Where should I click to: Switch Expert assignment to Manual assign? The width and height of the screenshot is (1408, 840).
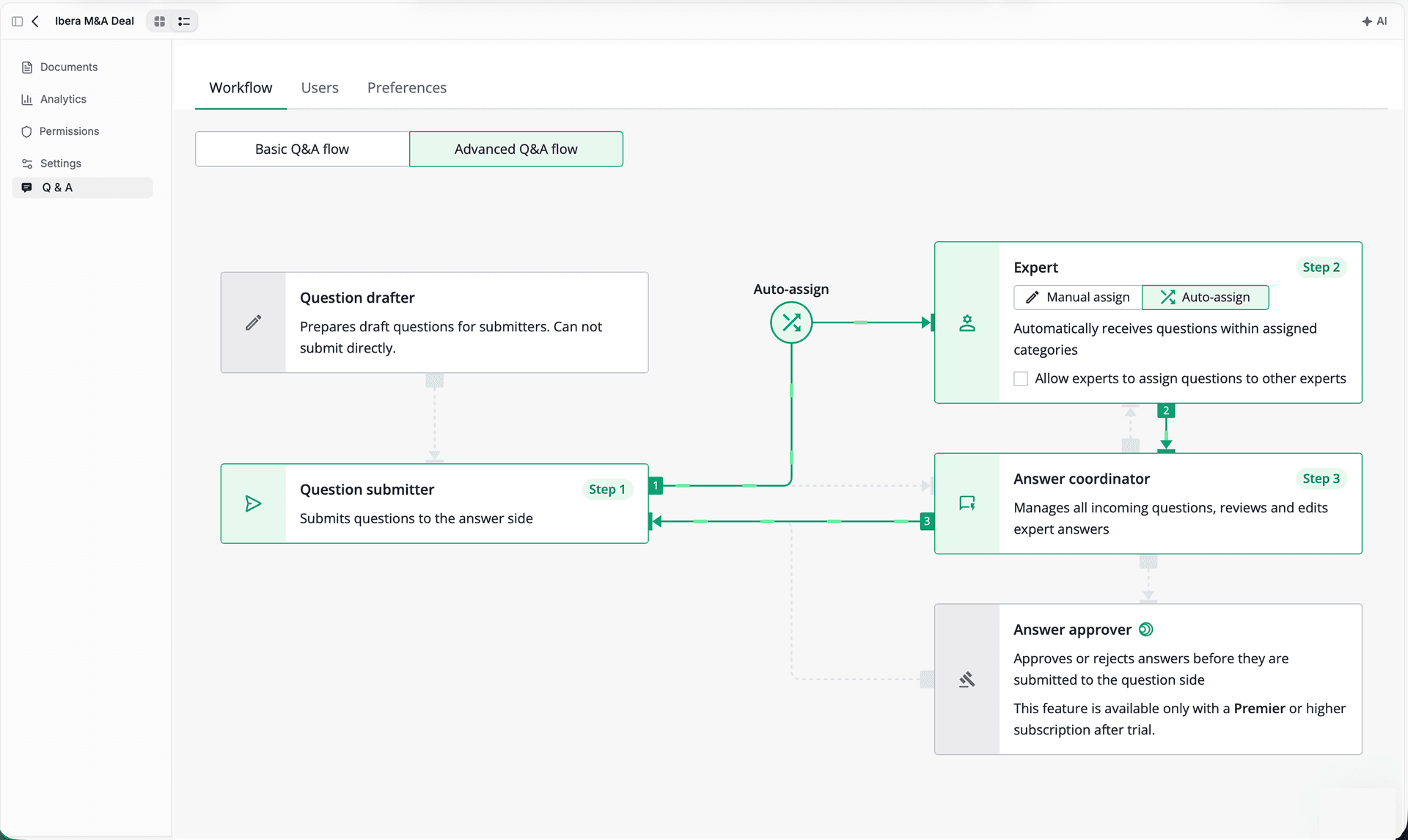(1077, 297)
